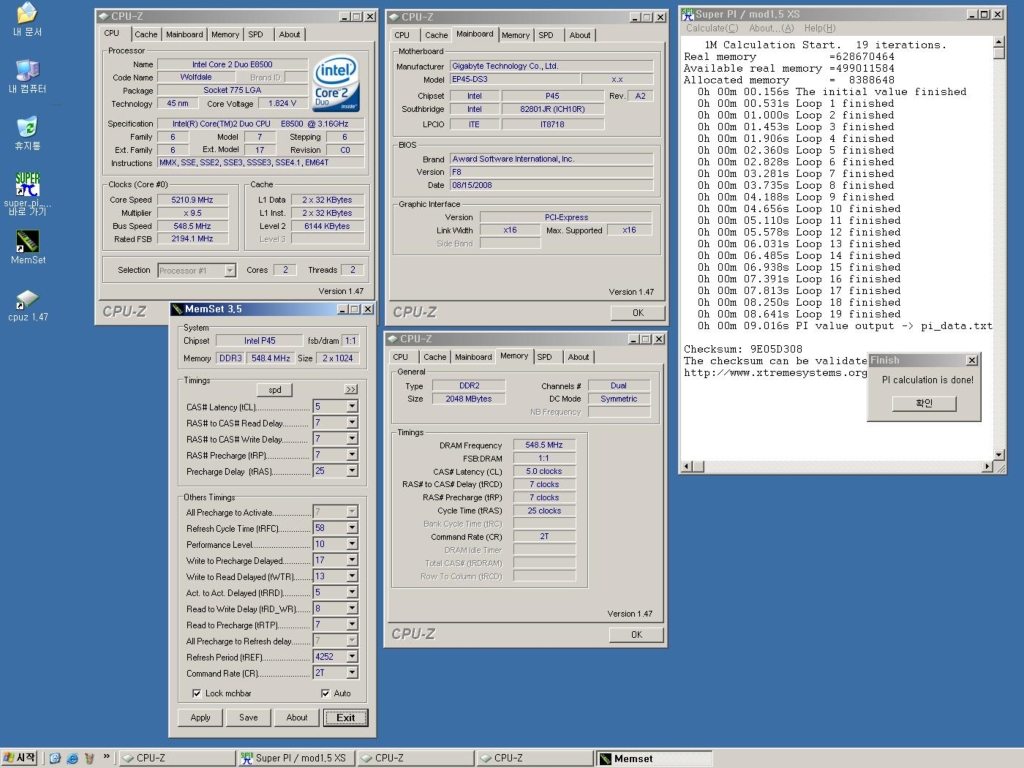Open the About tab in the CPU-Z processor window

tap(289, 35)
